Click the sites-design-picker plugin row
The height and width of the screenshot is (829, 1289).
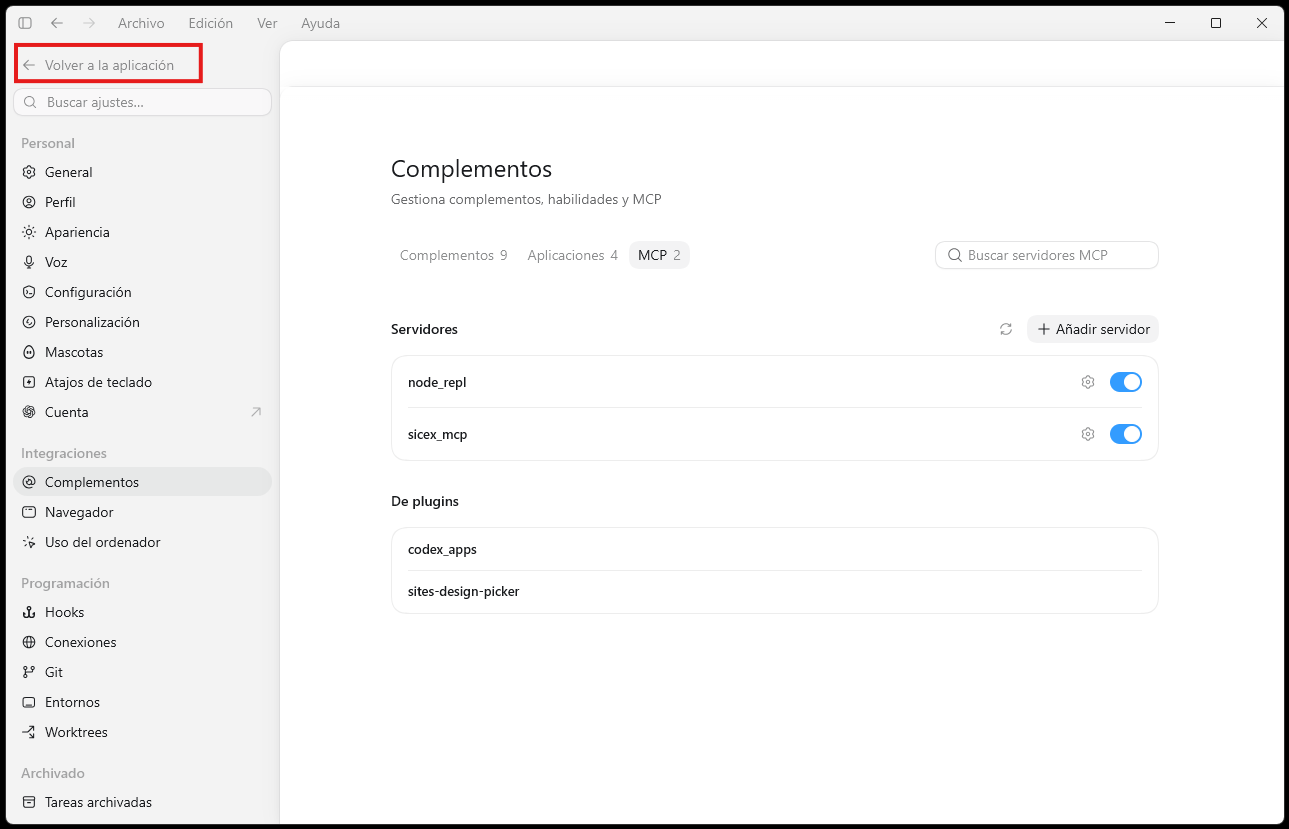coord(775,591)
